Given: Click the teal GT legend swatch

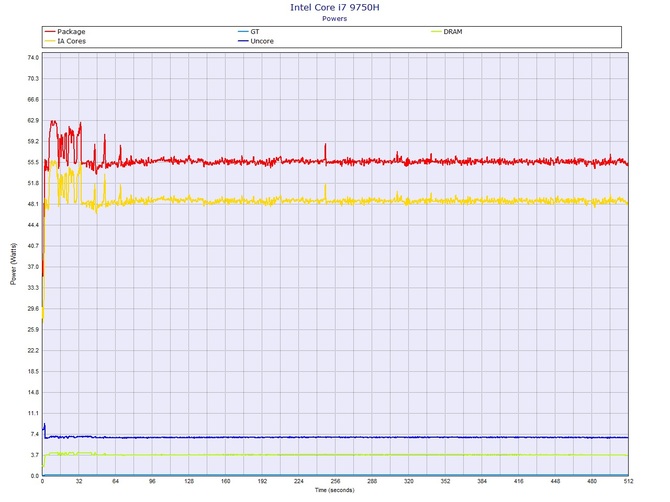Looking at the screenshot, I should click(243, 32).
